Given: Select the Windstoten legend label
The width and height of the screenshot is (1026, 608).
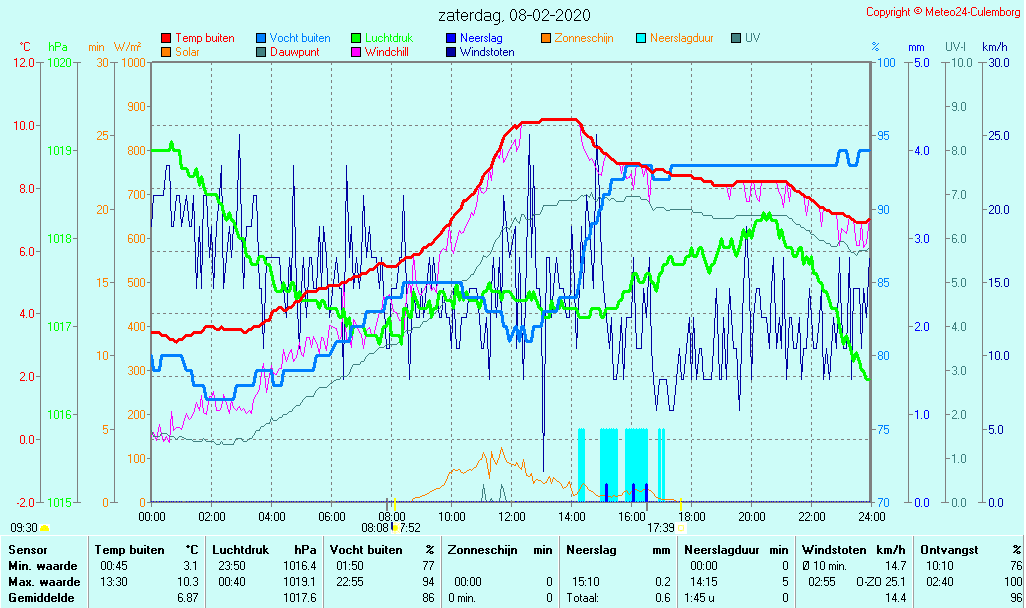Looking at the screenshot, I should coord(487,52).
